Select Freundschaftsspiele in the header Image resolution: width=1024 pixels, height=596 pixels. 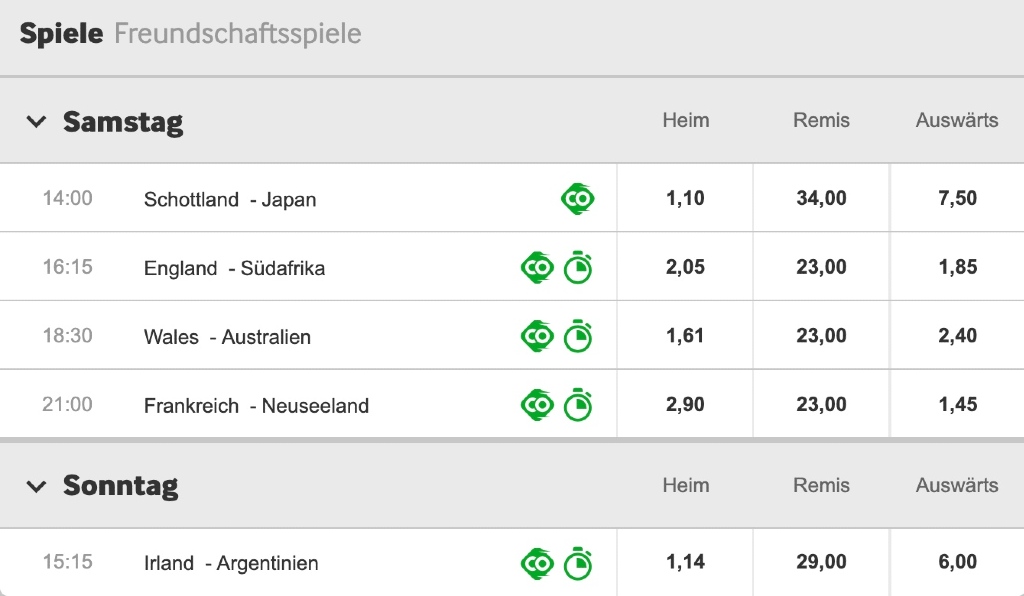tap(238, 34)
